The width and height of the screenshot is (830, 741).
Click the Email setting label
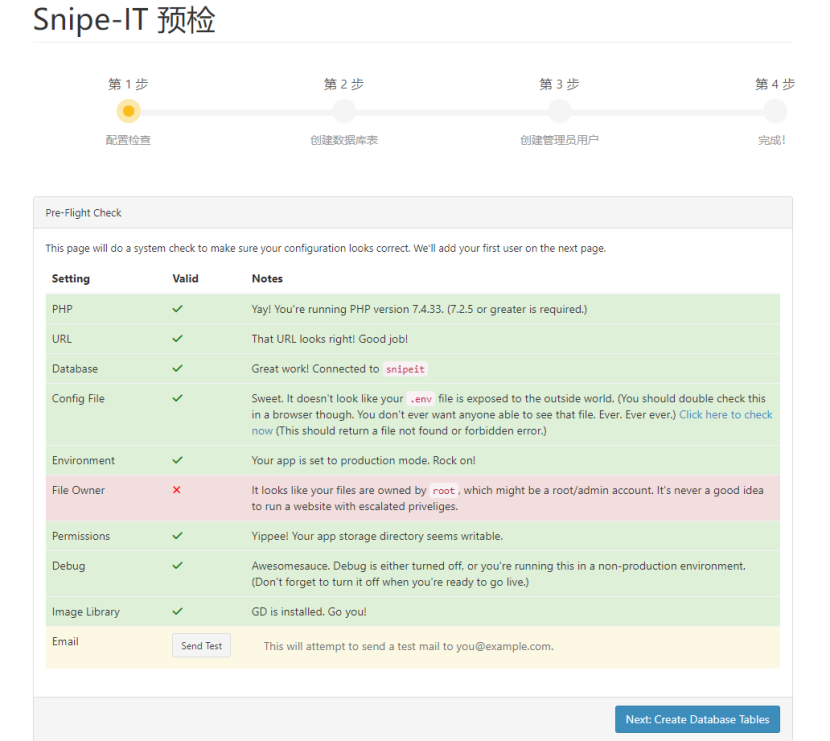(x=65, y=641)
